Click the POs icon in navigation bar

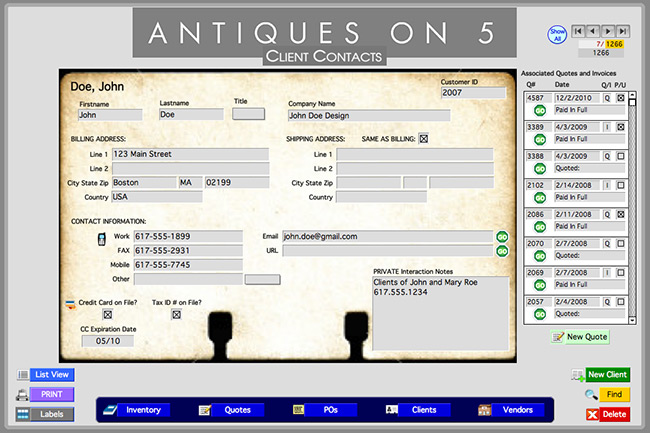point(298,410)
